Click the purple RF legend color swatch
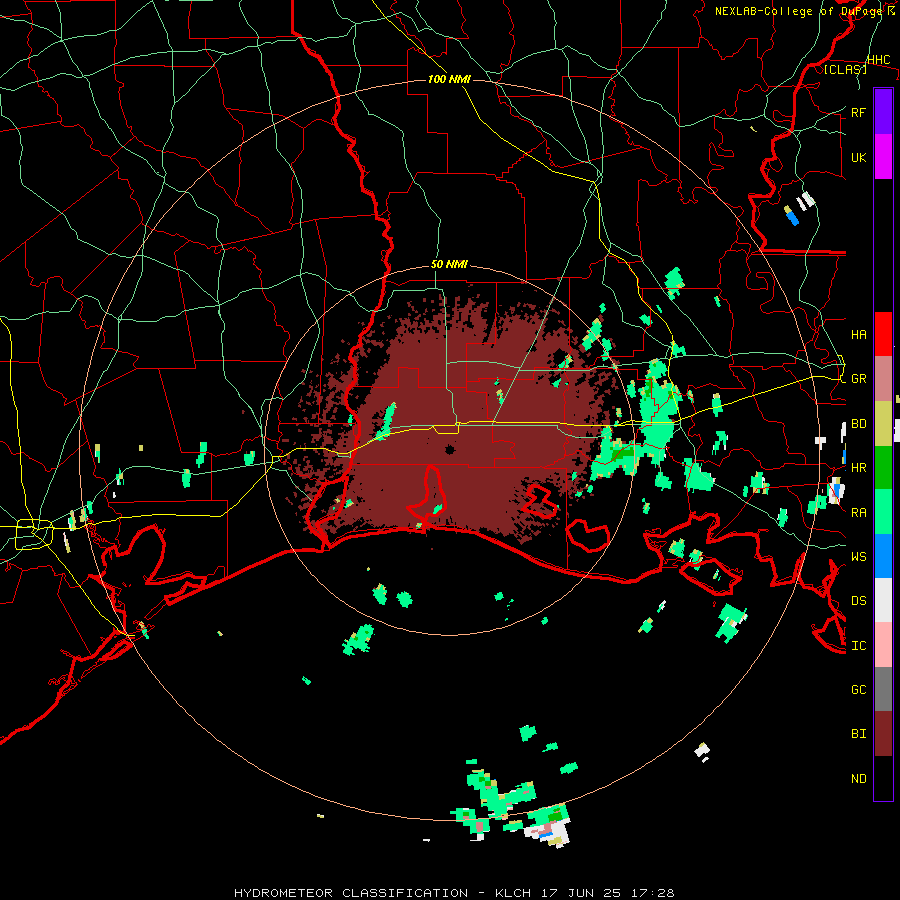 point(883,112)
